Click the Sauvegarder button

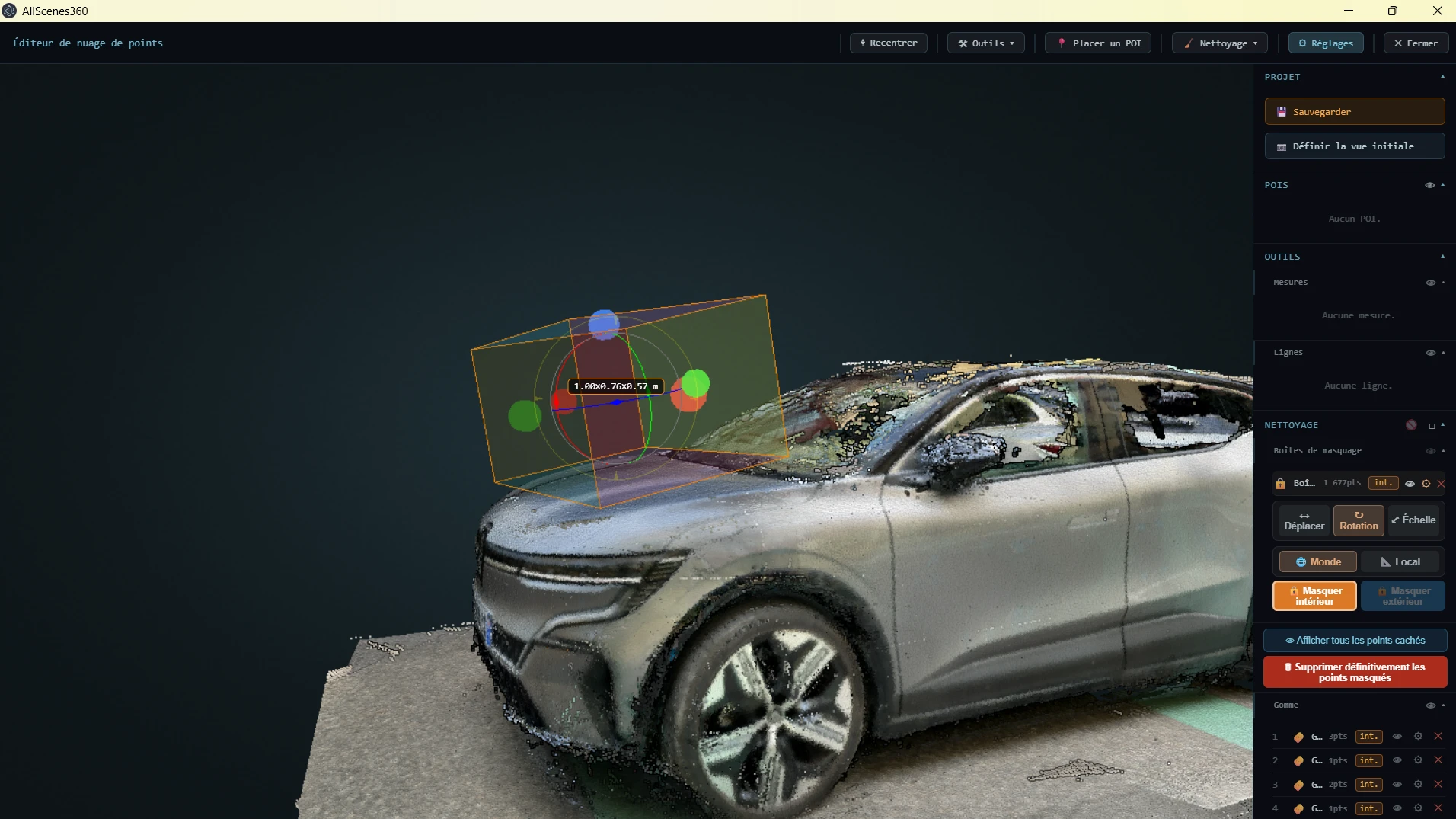click(x=1355, y=111)
